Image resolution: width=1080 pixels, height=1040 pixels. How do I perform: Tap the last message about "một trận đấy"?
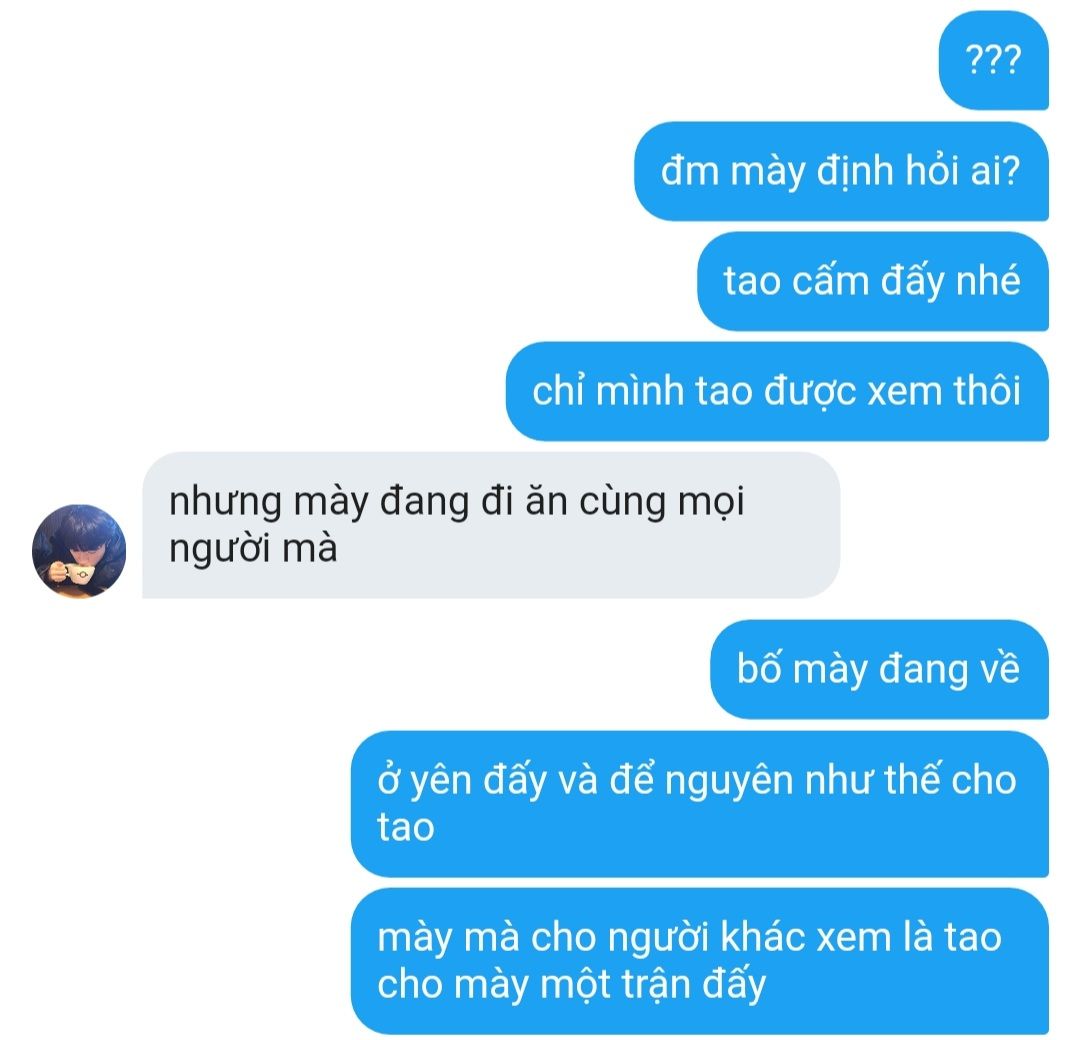700,961
